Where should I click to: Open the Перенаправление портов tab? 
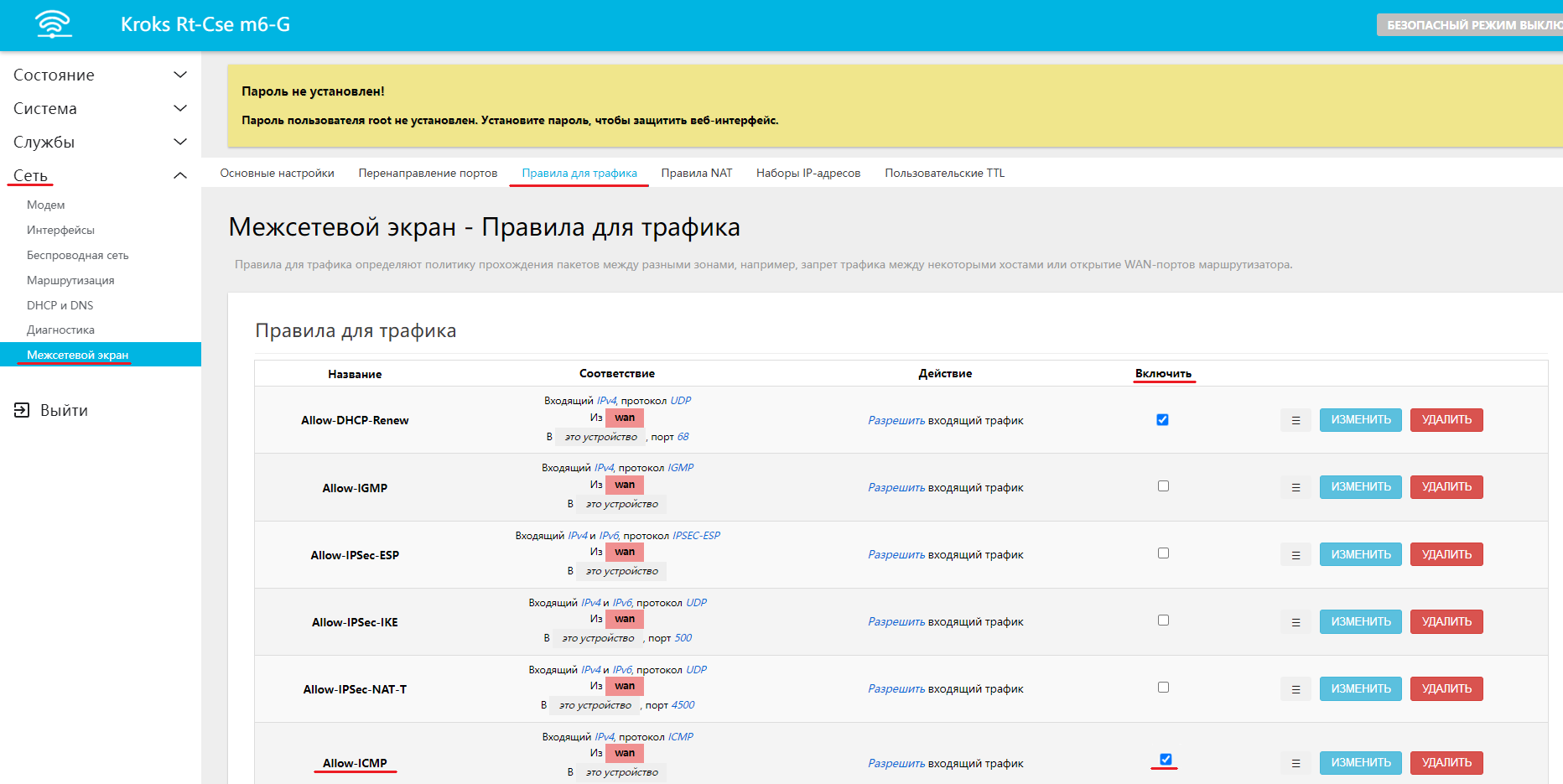click(428, 173)
